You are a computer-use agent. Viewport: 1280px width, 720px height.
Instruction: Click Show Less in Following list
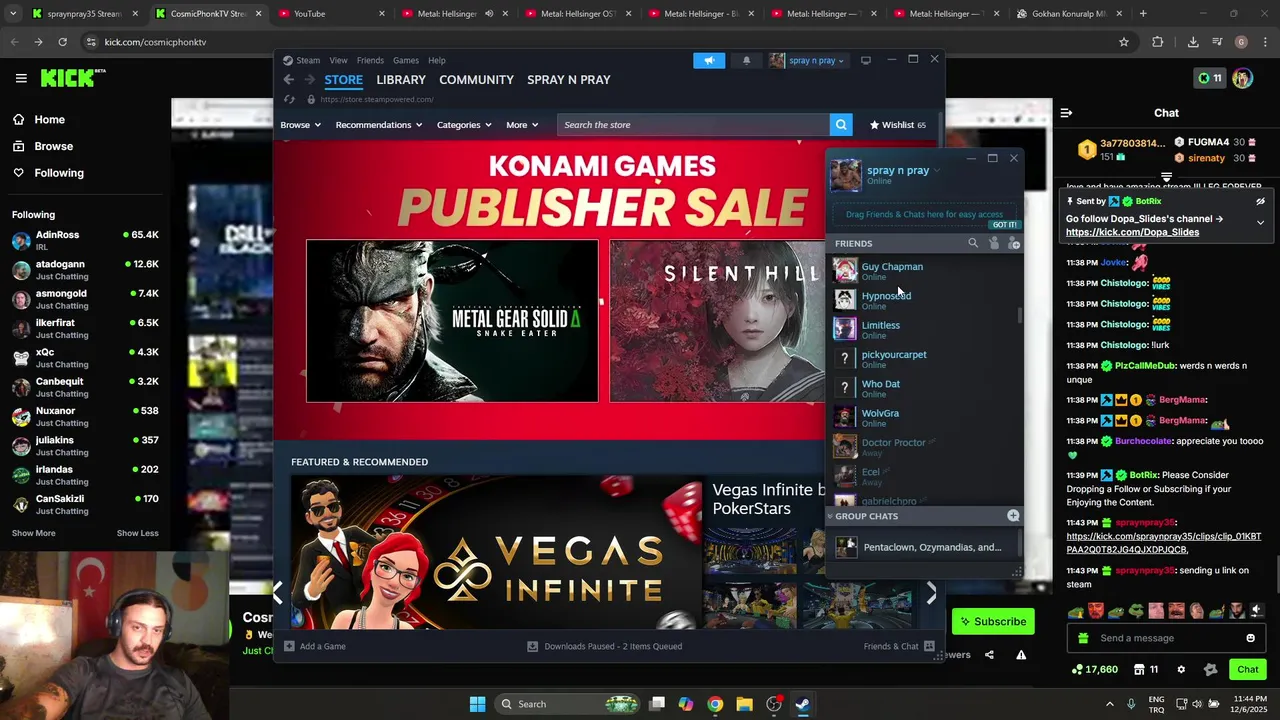tap(138, 533)
